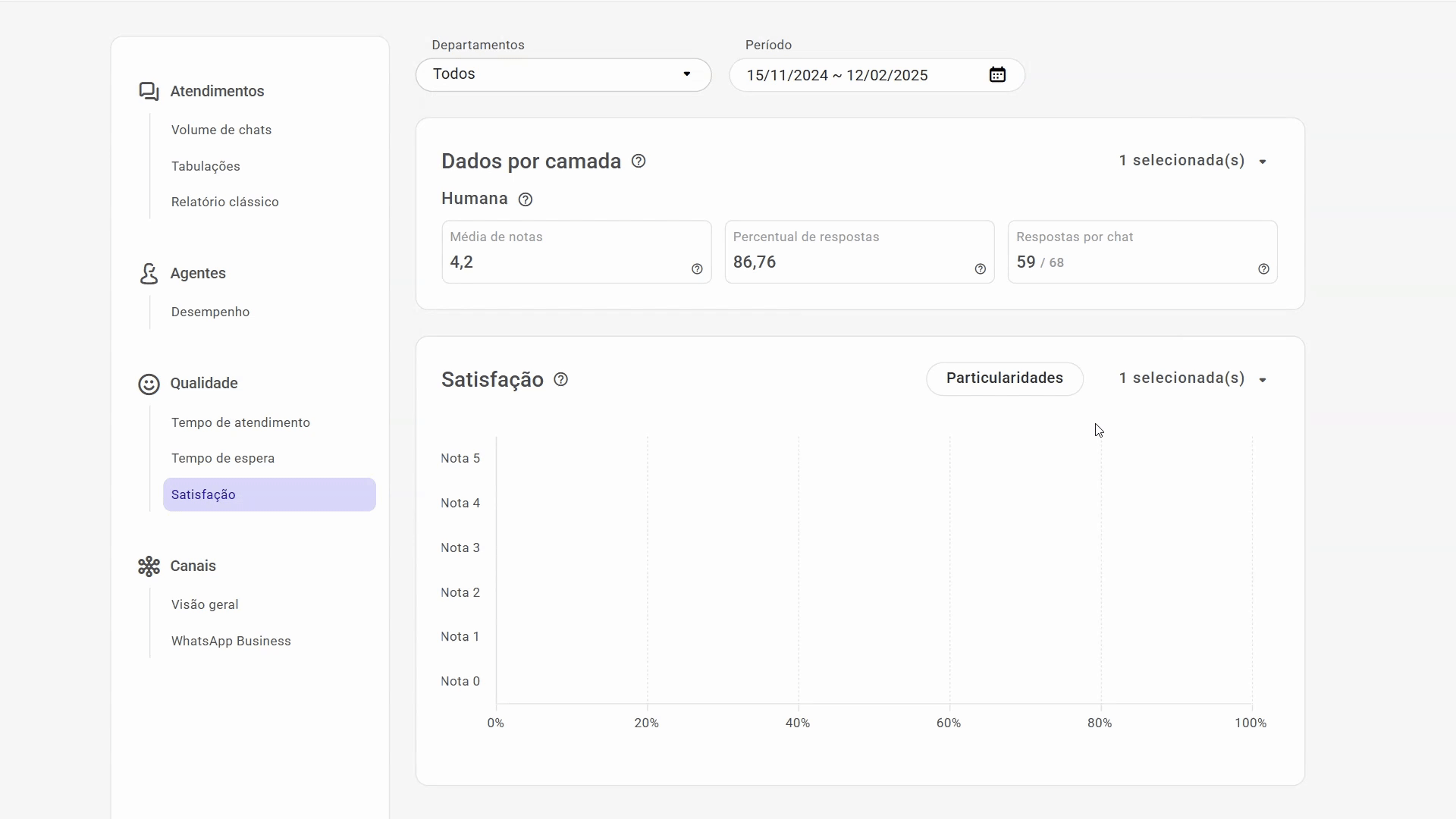Click the Qualidade section heading
The height and width of the screenshot is (819, 1456).
point(204,383)
